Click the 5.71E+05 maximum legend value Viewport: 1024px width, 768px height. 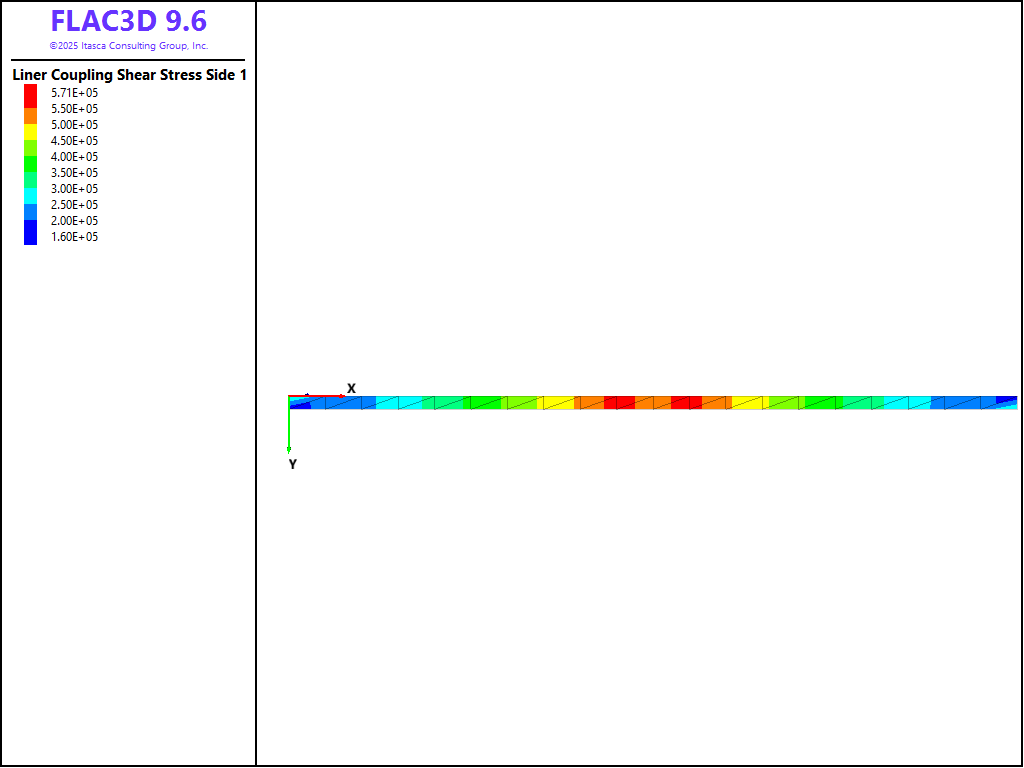click(75, 93)
